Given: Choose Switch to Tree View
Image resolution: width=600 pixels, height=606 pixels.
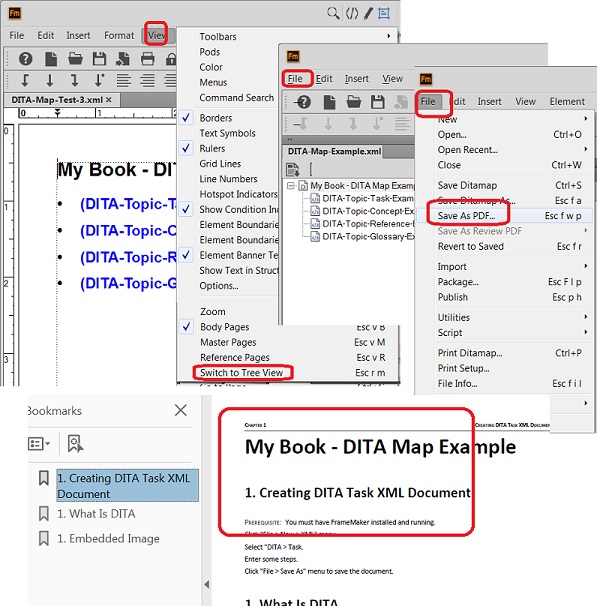Looking at the screenshot, I should coord(242,373).
